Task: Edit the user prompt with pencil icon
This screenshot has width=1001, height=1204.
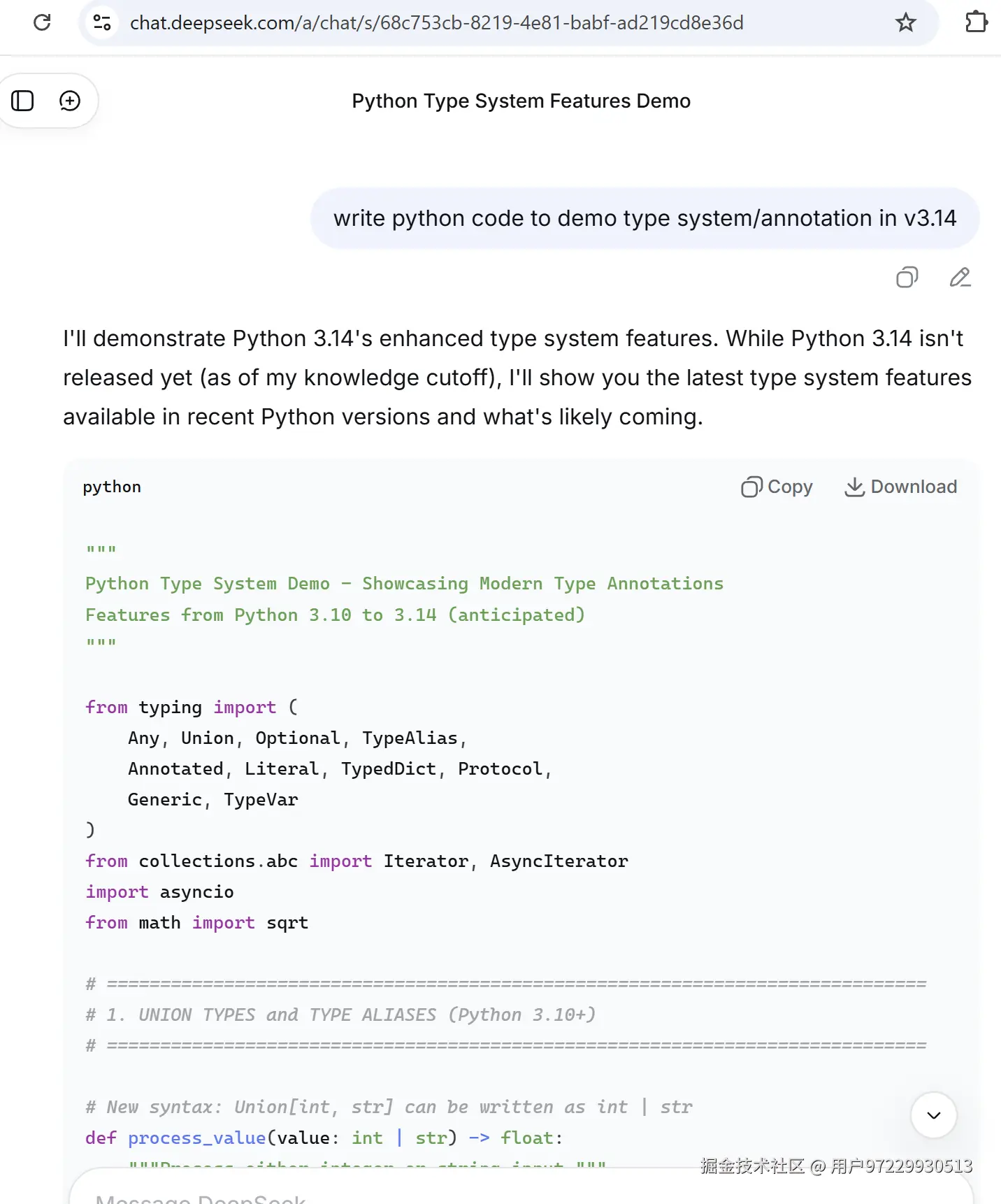Action: tap(960, 278)
